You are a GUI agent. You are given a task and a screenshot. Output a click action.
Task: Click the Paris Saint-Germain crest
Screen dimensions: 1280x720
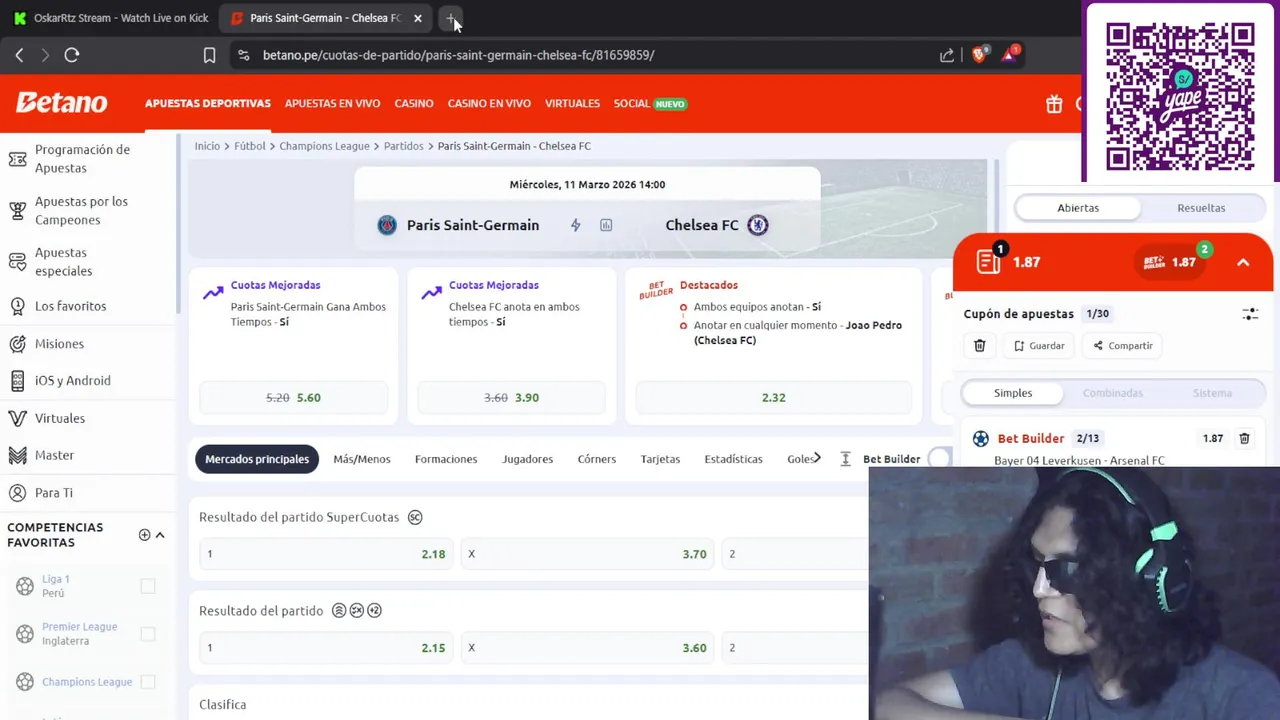click(387, 225)
